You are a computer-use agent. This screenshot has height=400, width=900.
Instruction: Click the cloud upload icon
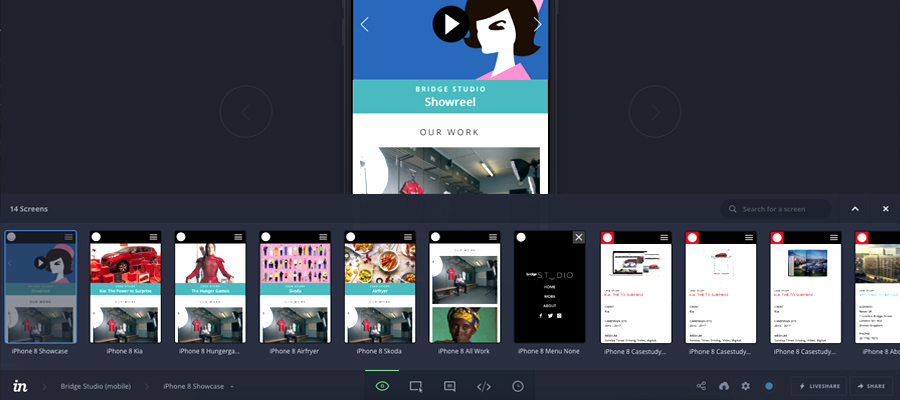point(723,386)
